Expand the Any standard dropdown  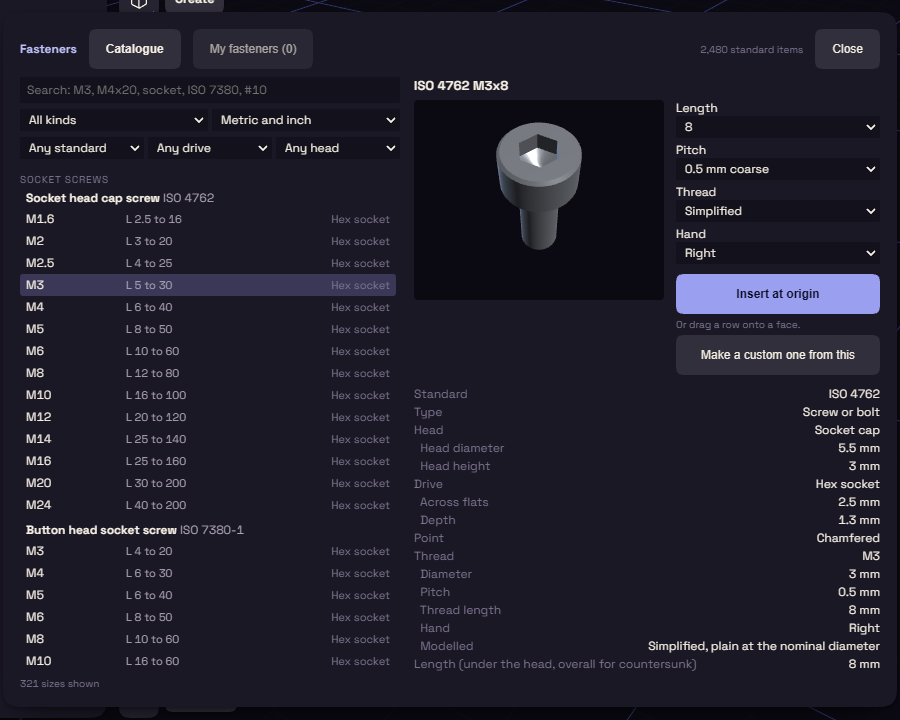(82, 148)
